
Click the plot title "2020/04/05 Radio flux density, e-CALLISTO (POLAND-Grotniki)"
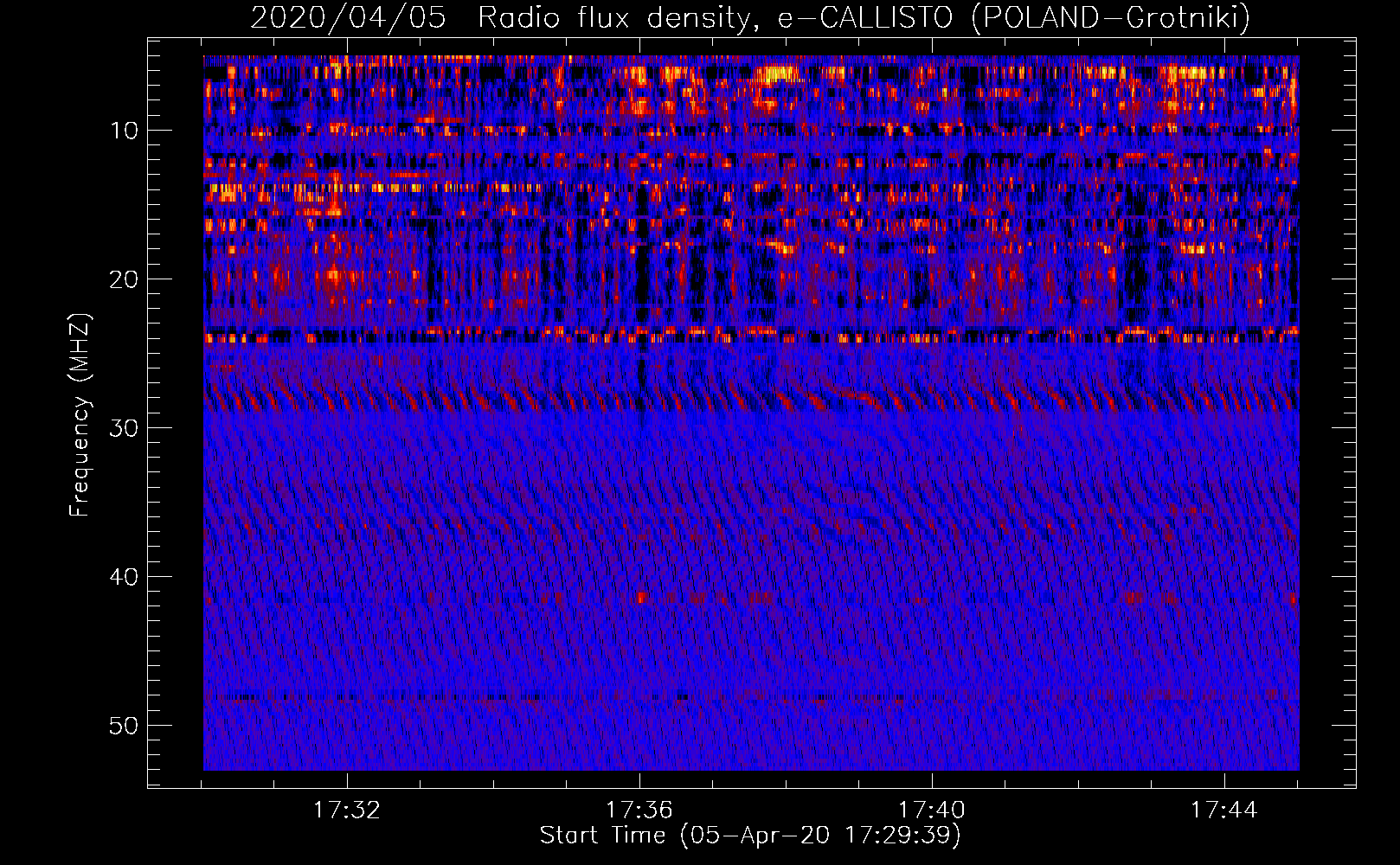coord(750,17)
